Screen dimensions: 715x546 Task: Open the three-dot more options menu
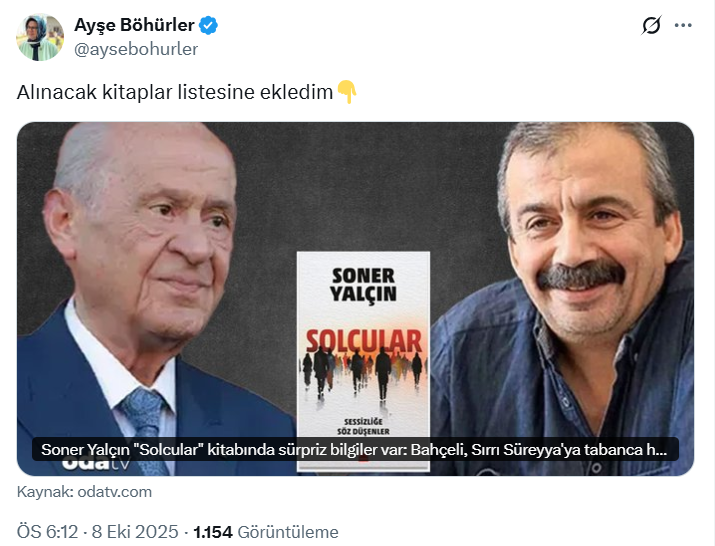pyautogui.click(x=683, y=26)
